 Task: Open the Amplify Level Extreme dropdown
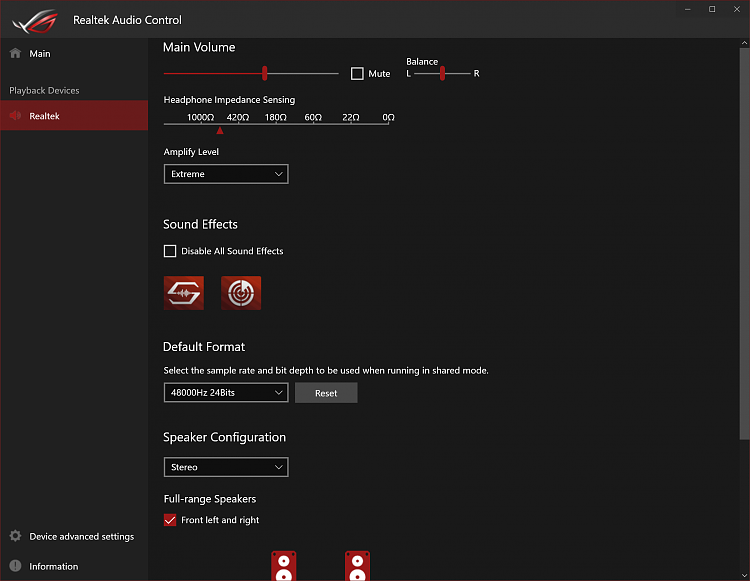tap(226, 174)
